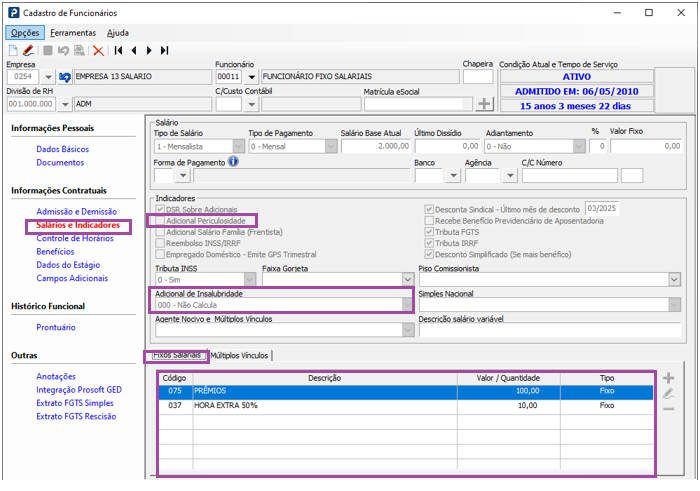Click the new record page icon

[13, 50]
